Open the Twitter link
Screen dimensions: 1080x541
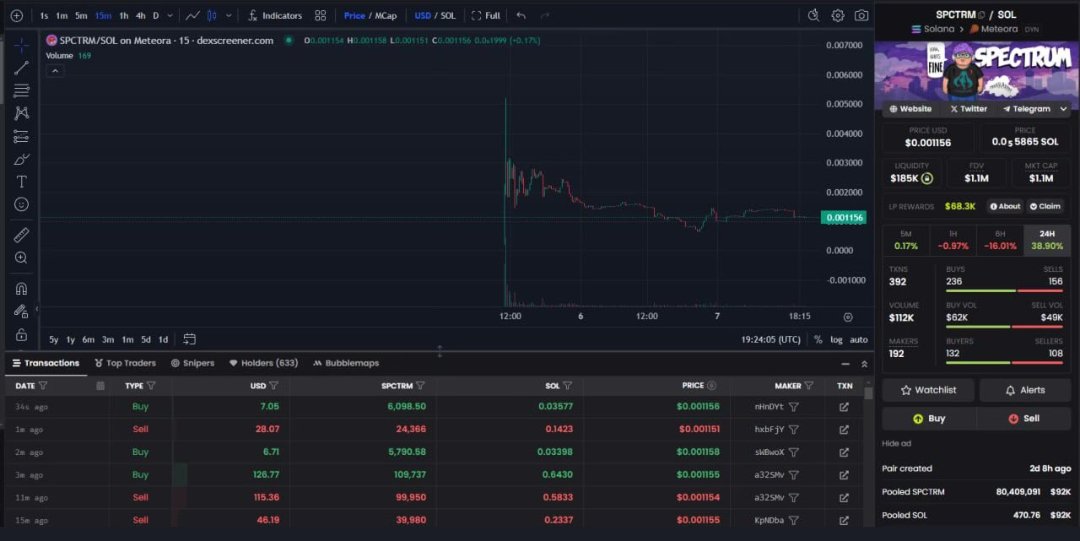[x=968, y=109]
